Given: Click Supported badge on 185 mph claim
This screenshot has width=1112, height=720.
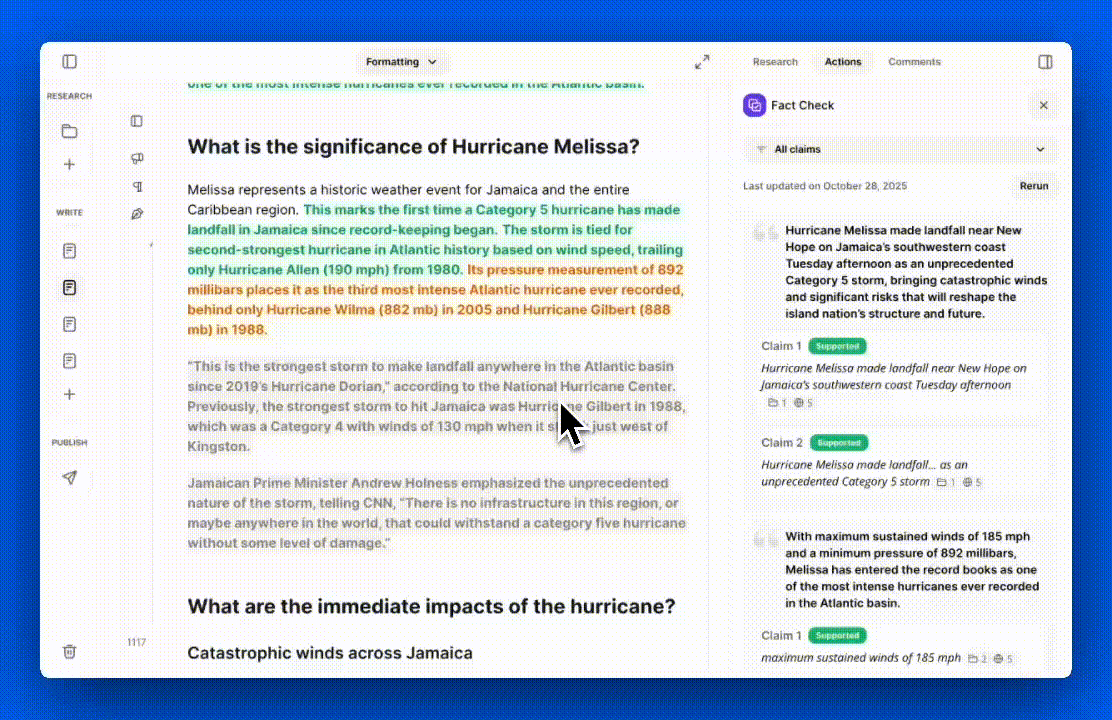Looking at the screenshot, I should pyautogui.click(x=838, y=636).
